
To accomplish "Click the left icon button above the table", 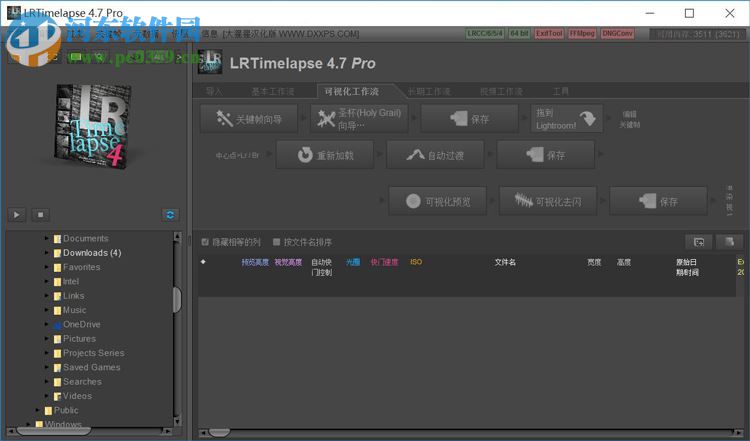I will point(699,242).
